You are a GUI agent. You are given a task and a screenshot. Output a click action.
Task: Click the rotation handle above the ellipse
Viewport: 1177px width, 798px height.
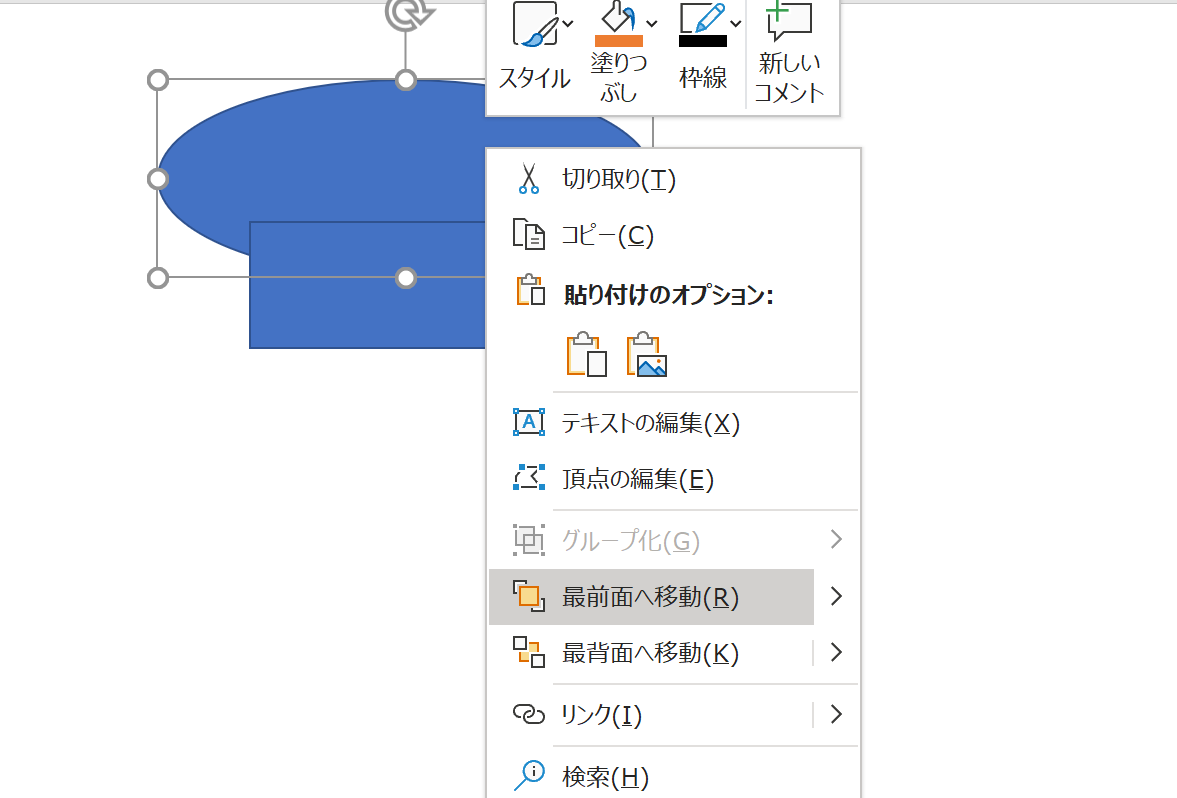(408, 14)
